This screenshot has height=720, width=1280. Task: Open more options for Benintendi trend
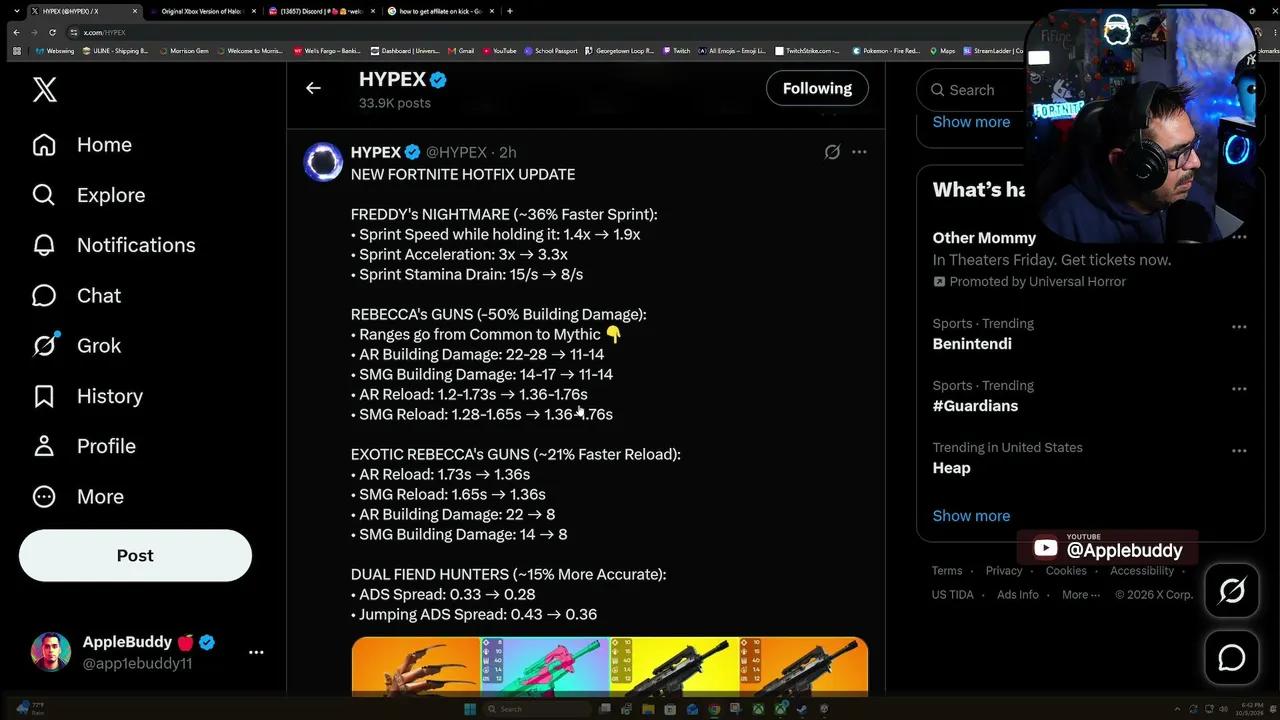[1239, 327]
